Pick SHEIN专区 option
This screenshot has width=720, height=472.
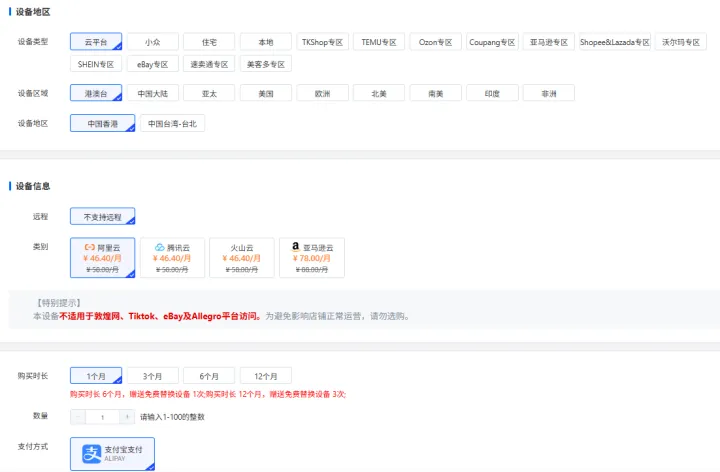click(96, 64)
